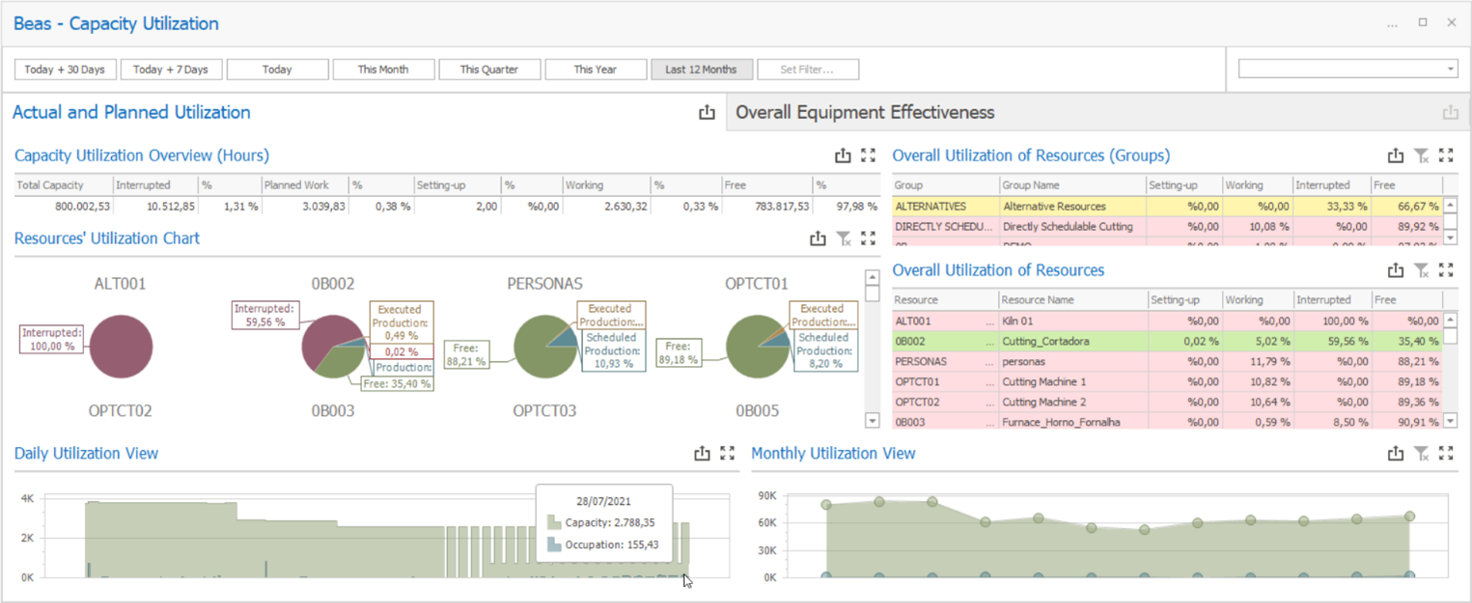
Task: Export the Capacity Utilization Overview panel
Action: [x=843, y=156]
